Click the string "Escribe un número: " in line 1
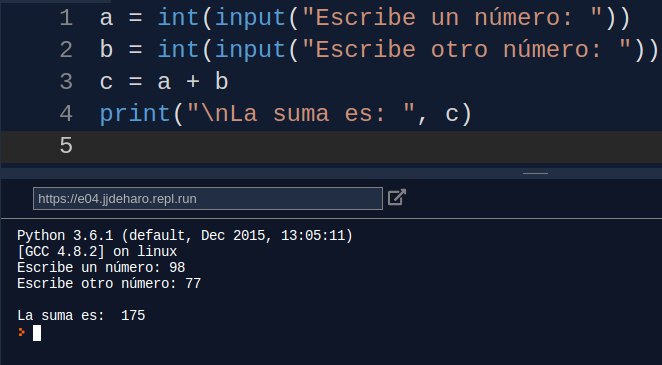 [x=452, y=18]
